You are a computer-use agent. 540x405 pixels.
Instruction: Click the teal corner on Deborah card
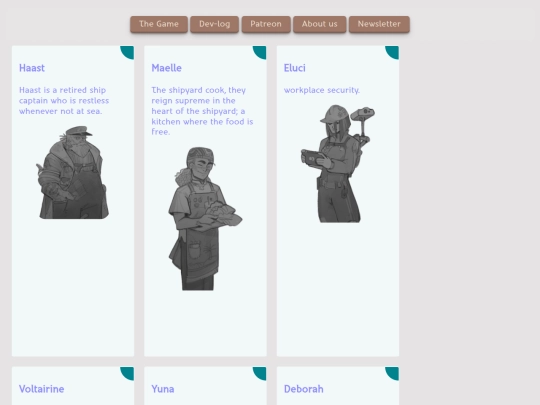coord(393,373)
